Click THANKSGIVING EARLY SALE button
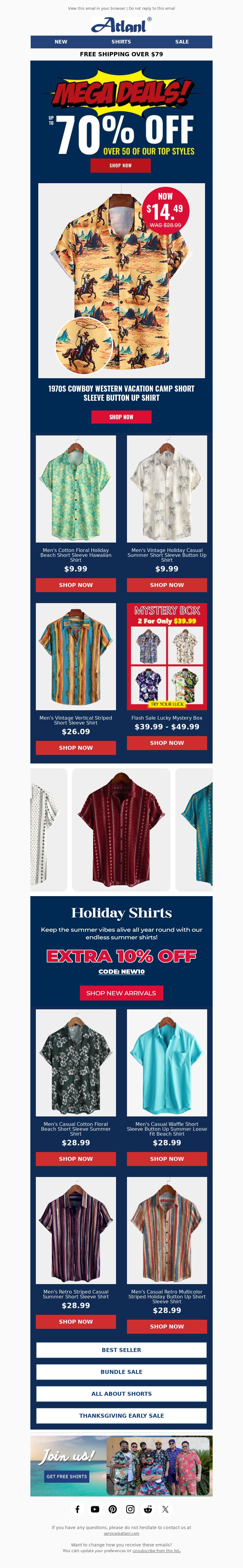 coord(122,1416)
